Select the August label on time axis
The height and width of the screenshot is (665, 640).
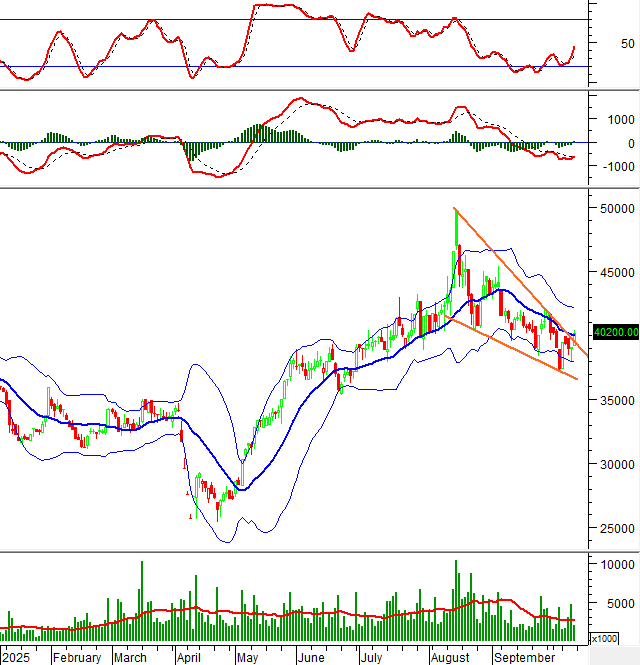click(451, 658)
